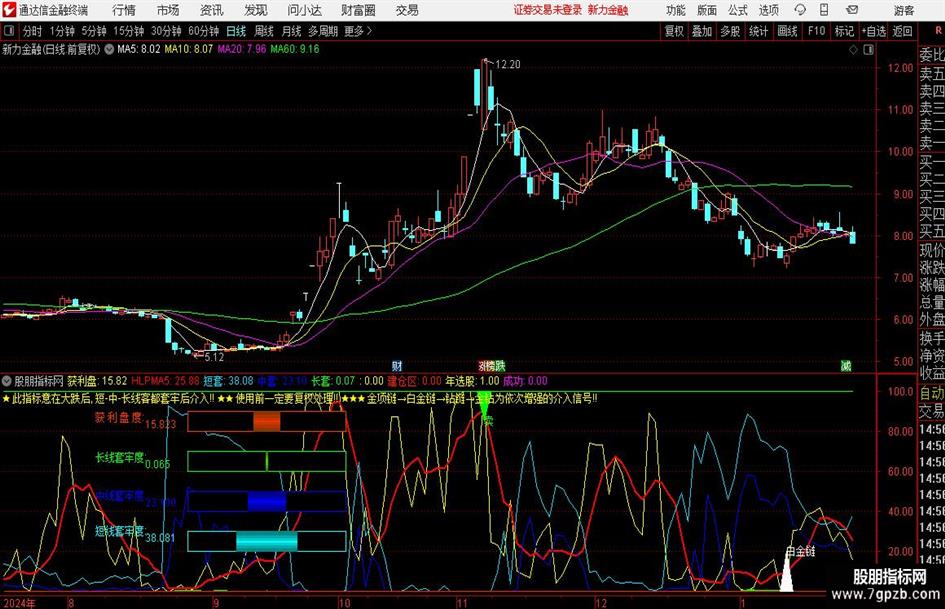Click the 财 marker on the chart
This screenshot has width=945, height=609.
(x=397, y=366)
